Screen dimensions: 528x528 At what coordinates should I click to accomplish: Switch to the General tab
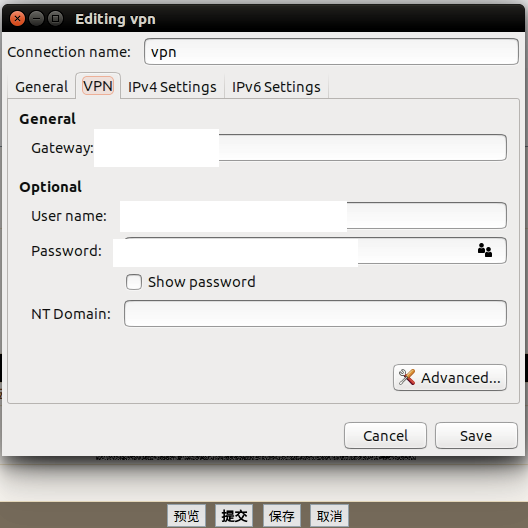click(42, 87)
